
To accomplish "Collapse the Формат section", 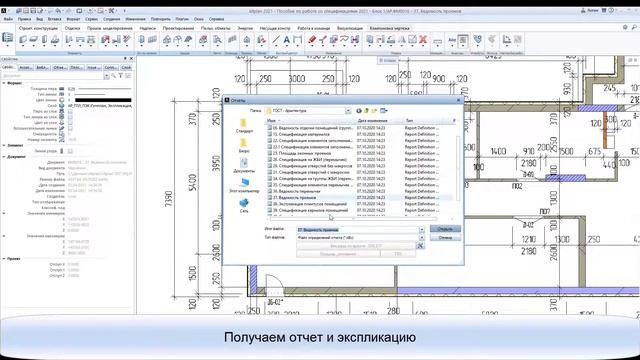I will tap(4, 83).
